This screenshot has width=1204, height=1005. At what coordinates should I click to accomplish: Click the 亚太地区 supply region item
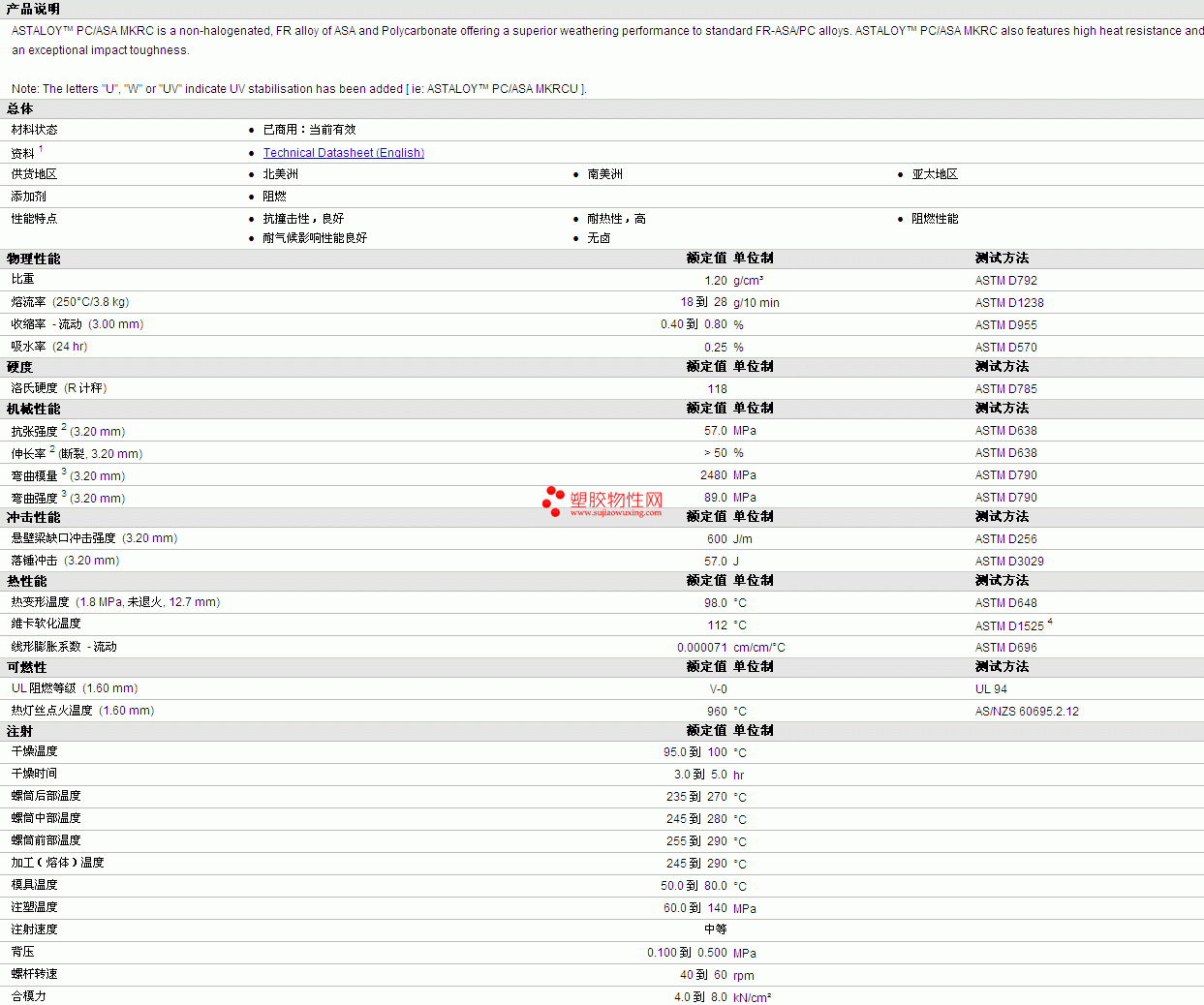(935, 174)
